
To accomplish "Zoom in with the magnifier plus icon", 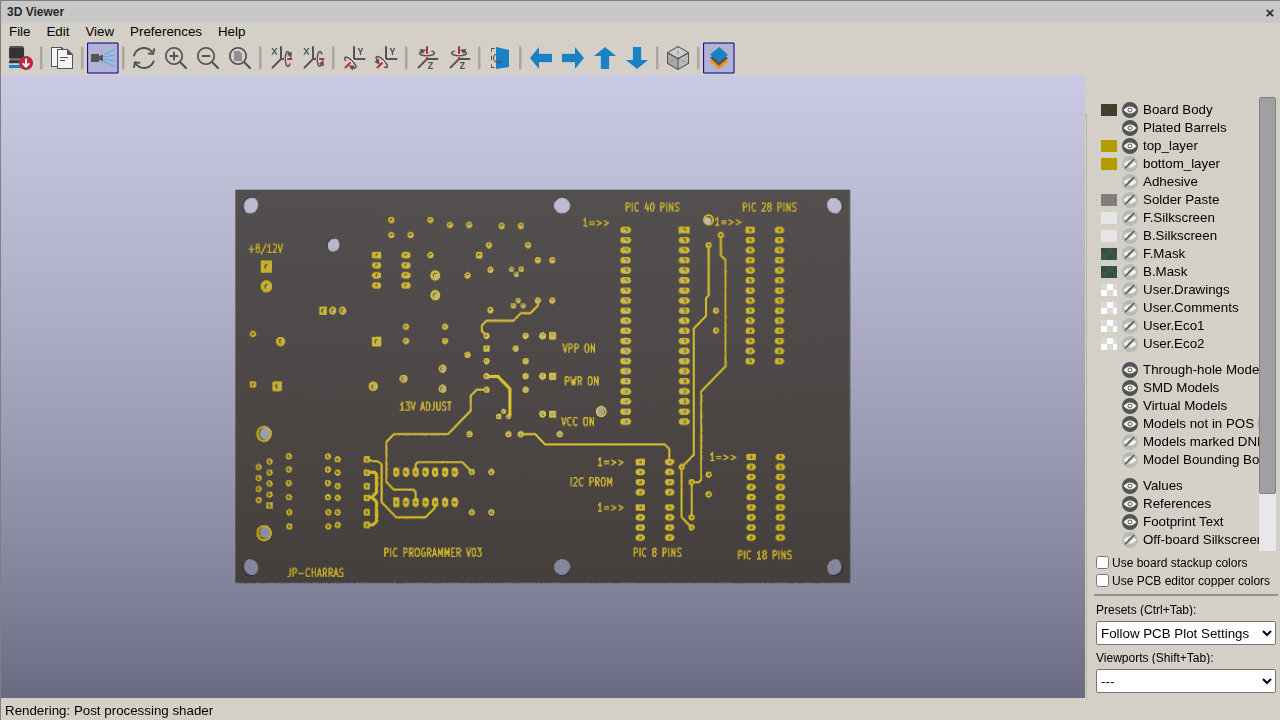I will [x=176, y=58].
